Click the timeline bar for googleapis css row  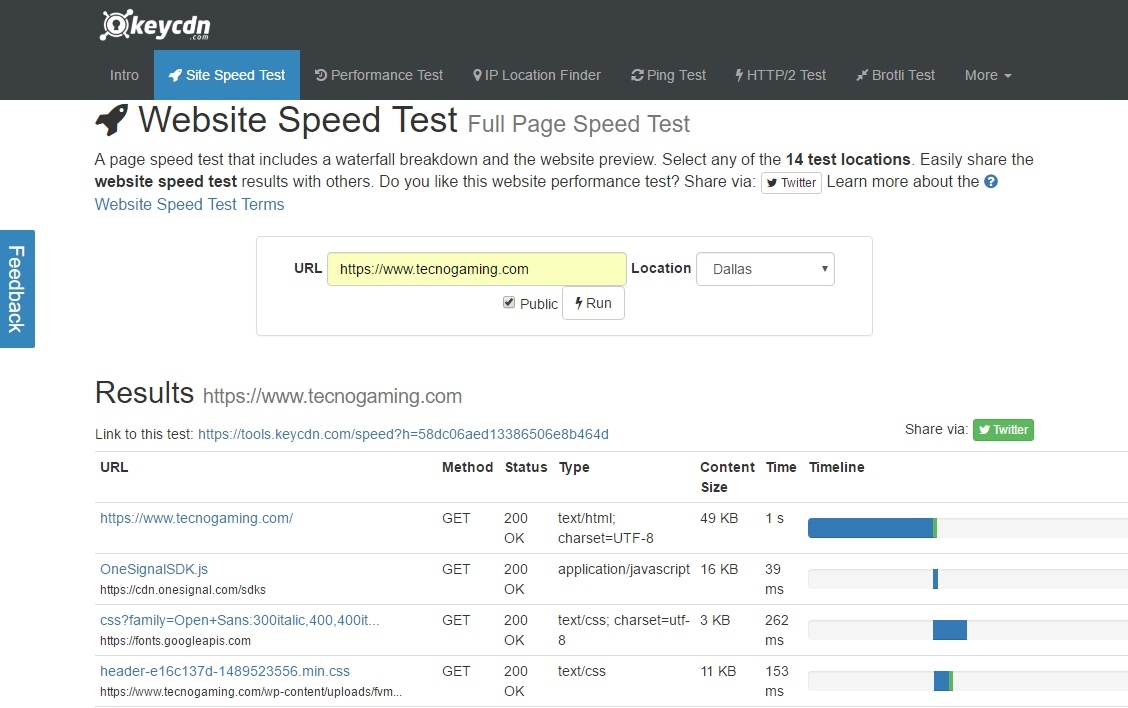950,630
